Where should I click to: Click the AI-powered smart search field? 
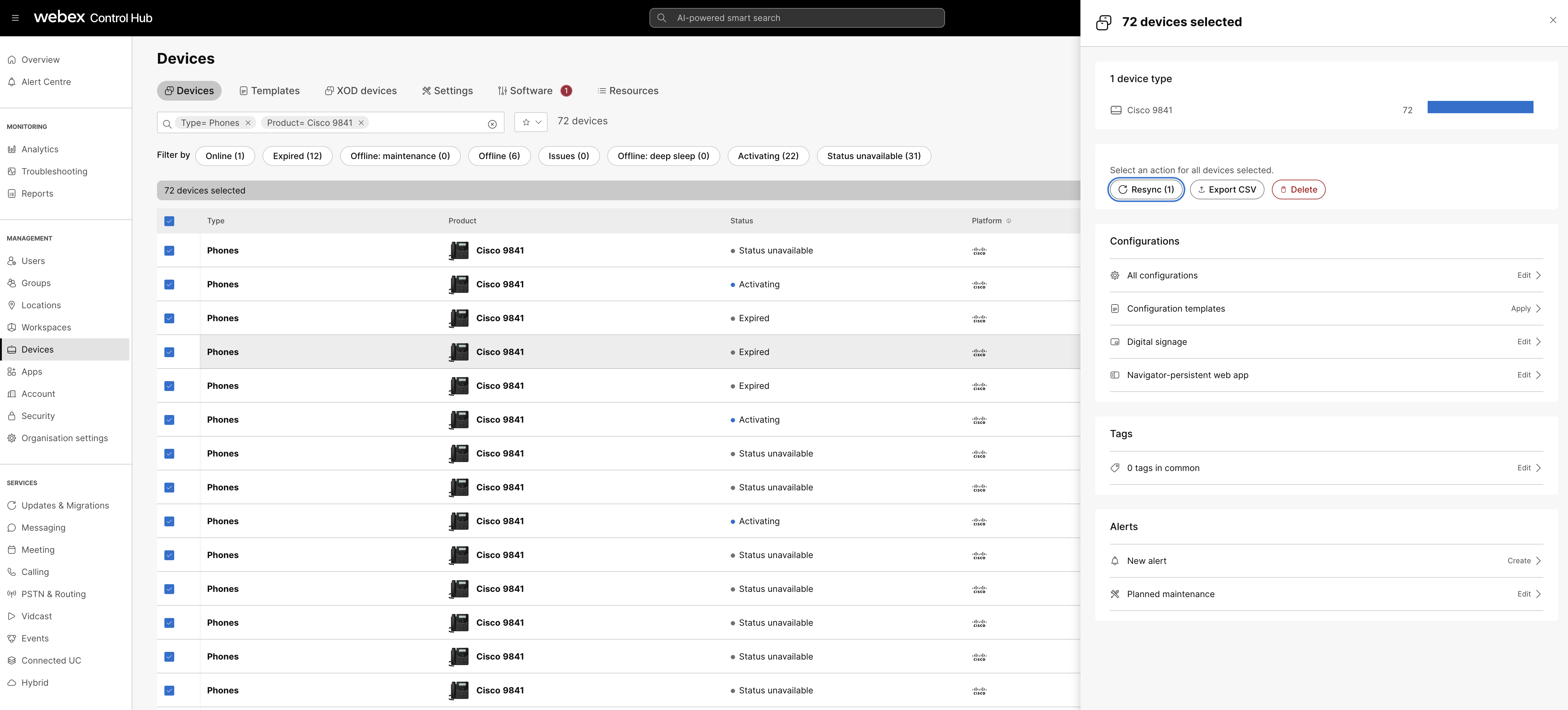coord(798,18)
